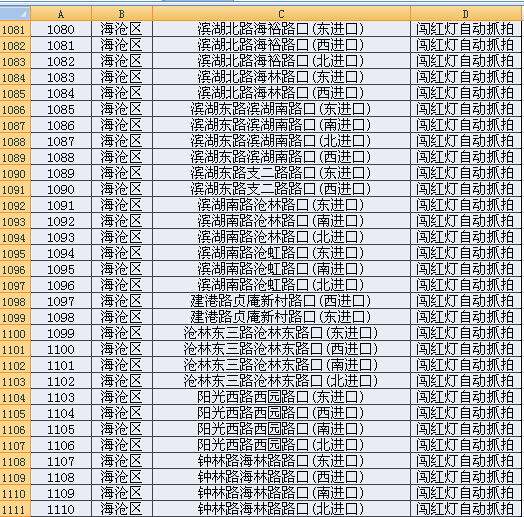
Task: Click 闯红灯自动抓拍 cell in row 1090
Action: tap(466, 173)
